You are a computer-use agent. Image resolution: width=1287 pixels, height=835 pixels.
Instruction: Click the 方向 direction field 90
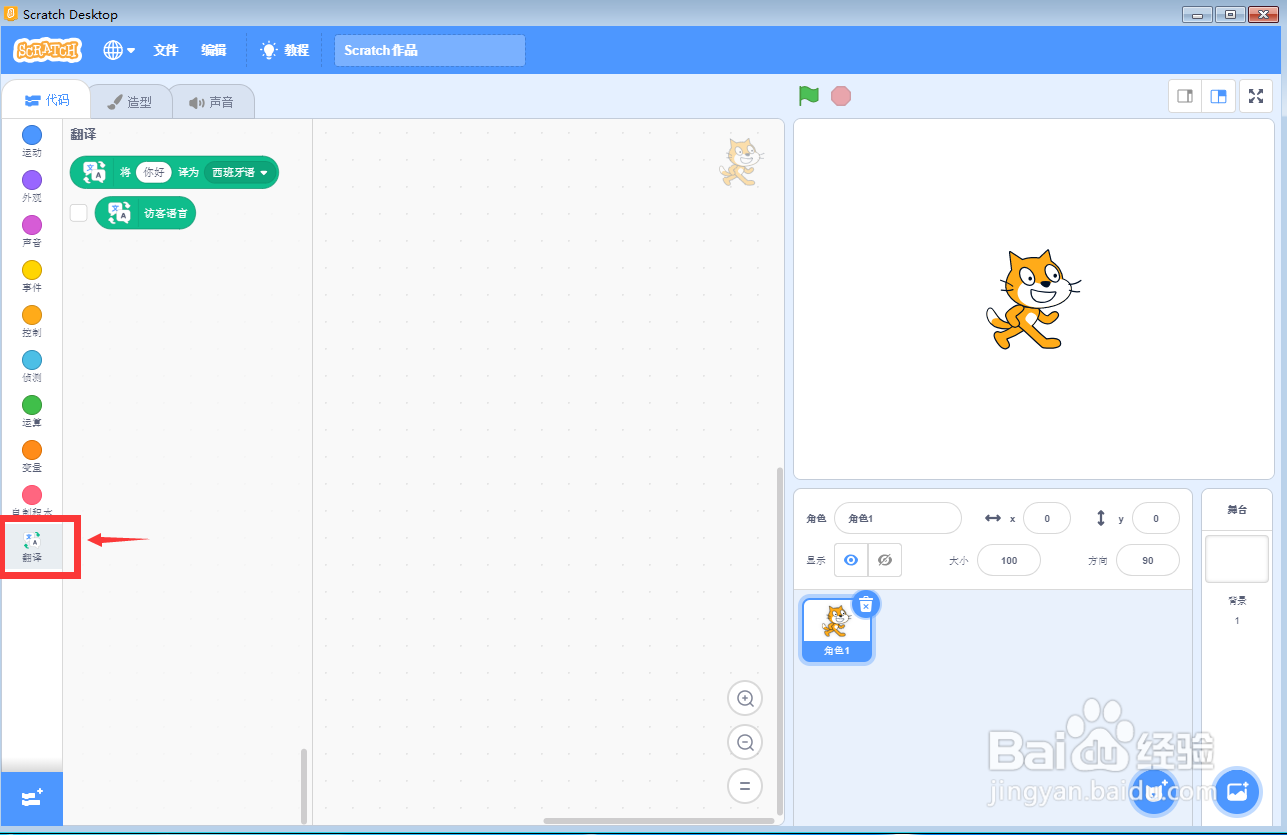click(1148, 560)
